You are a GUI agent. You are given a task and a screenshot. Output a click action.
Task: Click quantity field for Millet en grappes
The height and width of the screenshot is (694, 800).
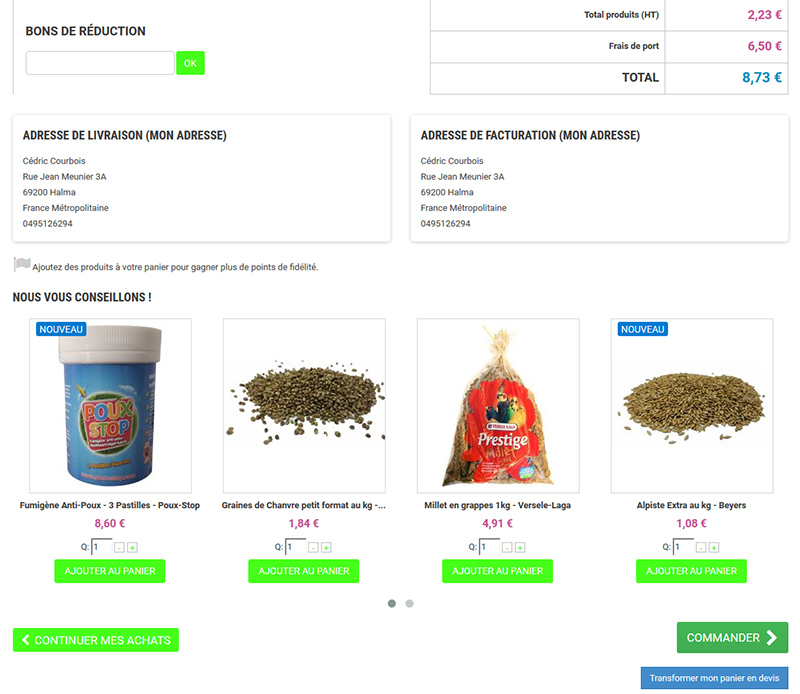490,547
